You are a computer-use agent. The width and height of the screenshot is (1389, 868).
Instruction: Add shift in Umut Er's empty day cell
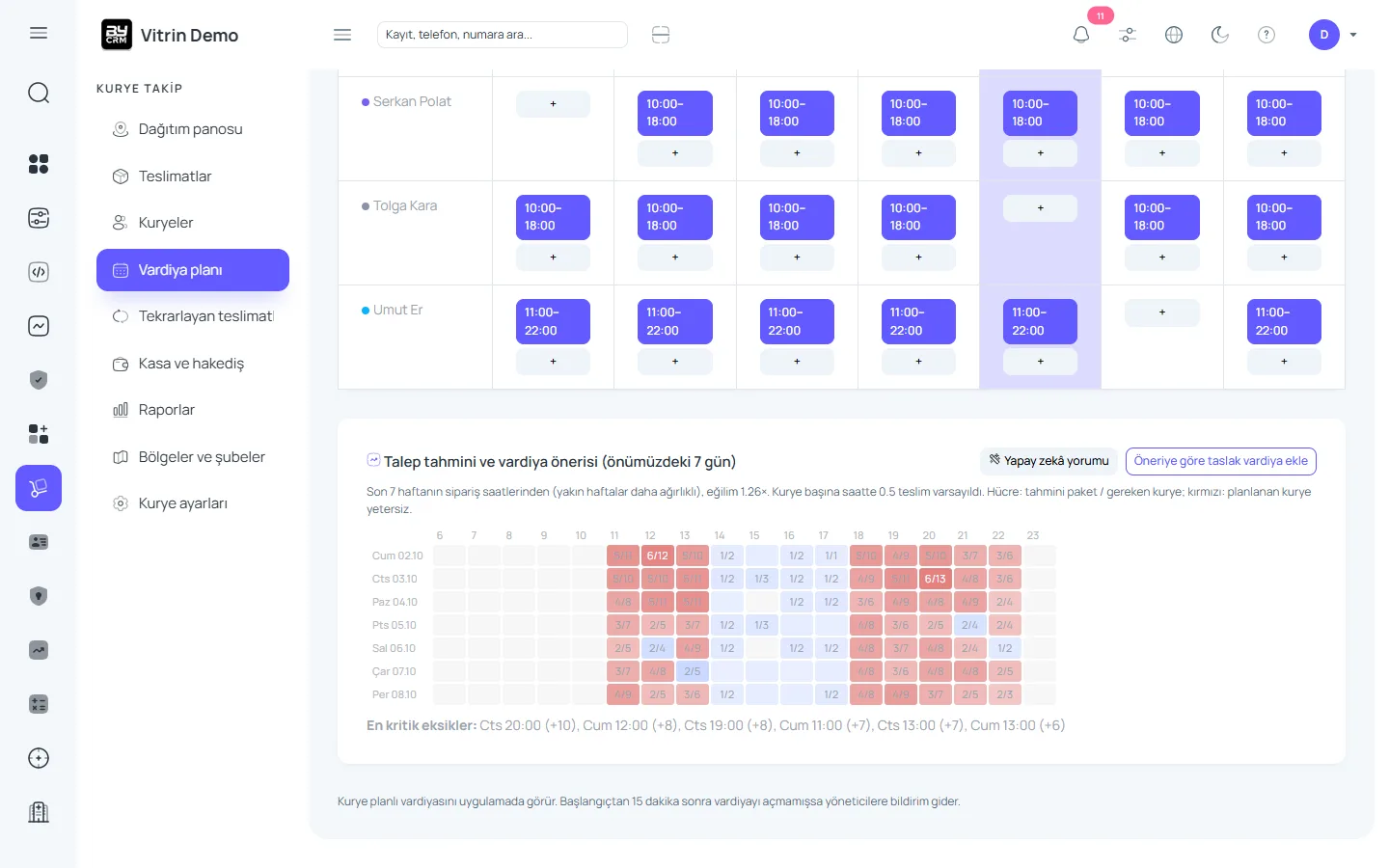[x=1162, y=312]
